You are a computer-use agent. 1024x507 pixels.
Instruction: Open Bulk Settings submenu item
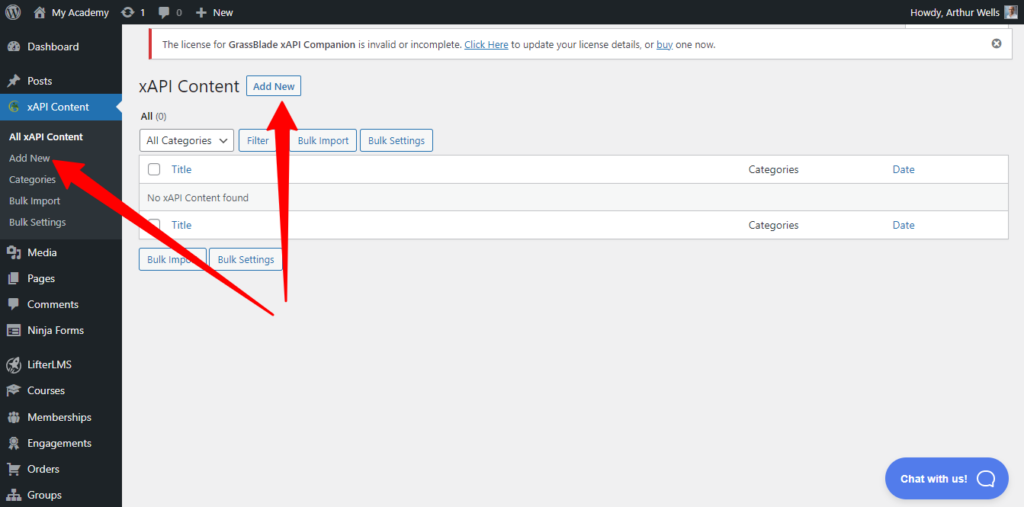pos(37,222)
